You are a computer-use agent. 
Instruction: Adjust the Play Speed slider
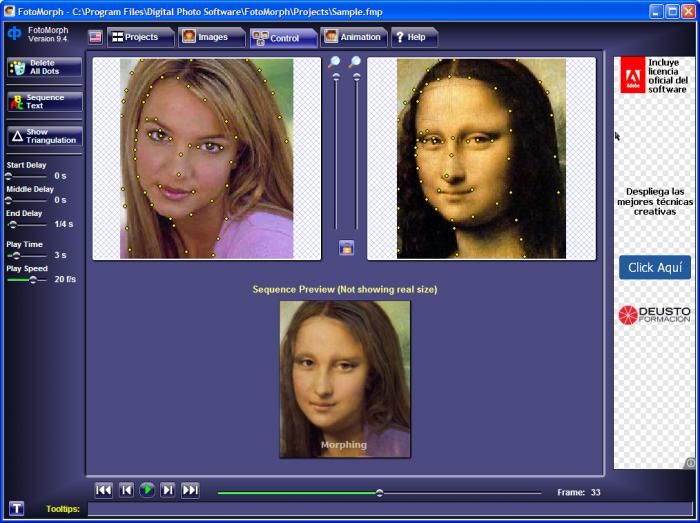[27, 280]
